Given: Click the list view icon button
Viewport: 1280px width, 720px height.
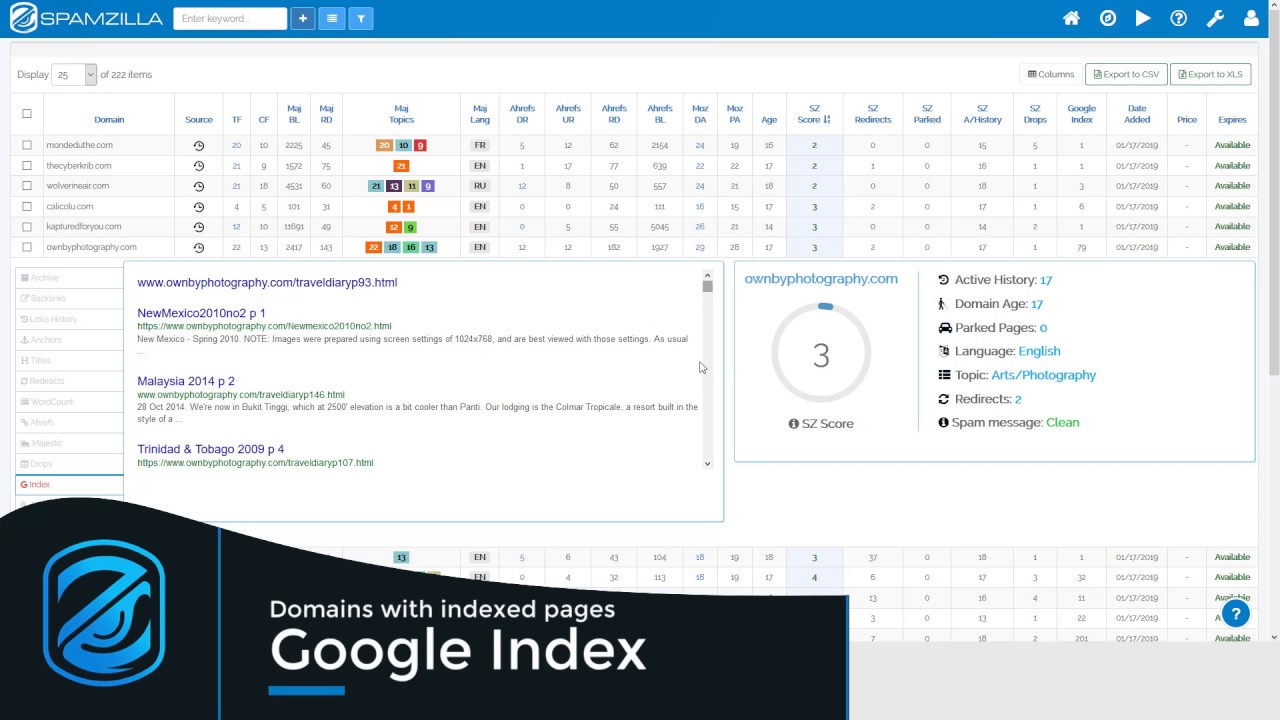Looking at the screenshot, I should (332, 18).
